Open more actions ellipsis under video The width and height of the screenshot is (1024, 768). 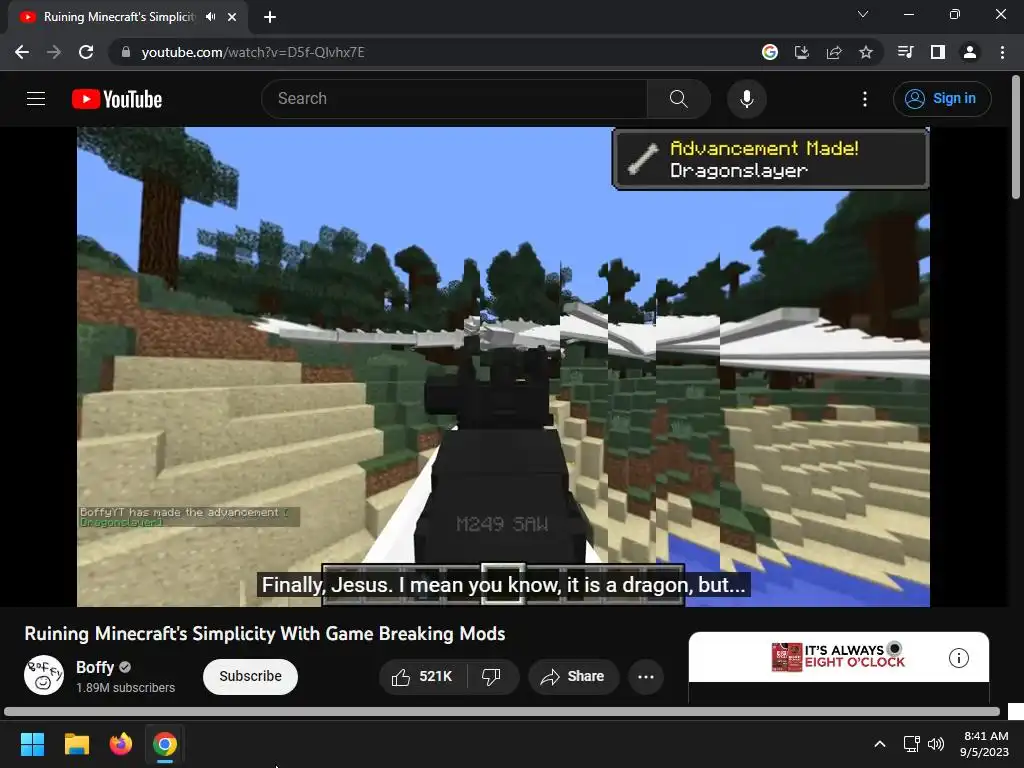click(x=646, y=677)
